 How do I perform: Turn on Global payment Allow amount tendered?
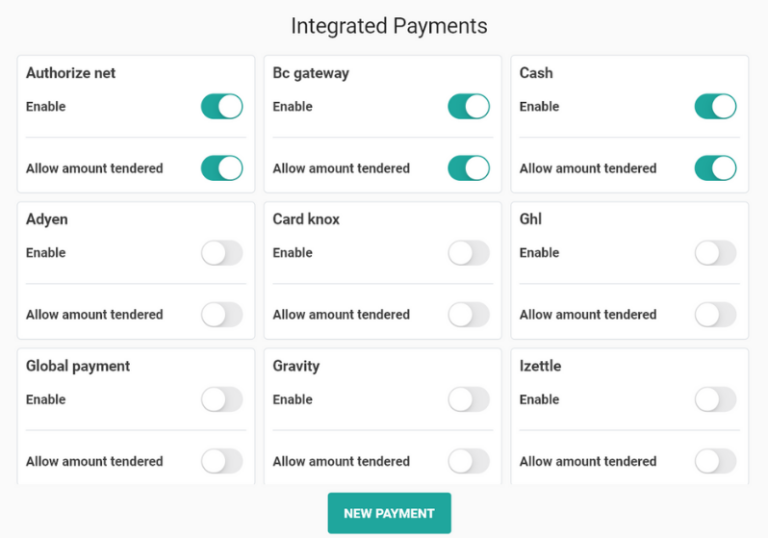[222, 461]
